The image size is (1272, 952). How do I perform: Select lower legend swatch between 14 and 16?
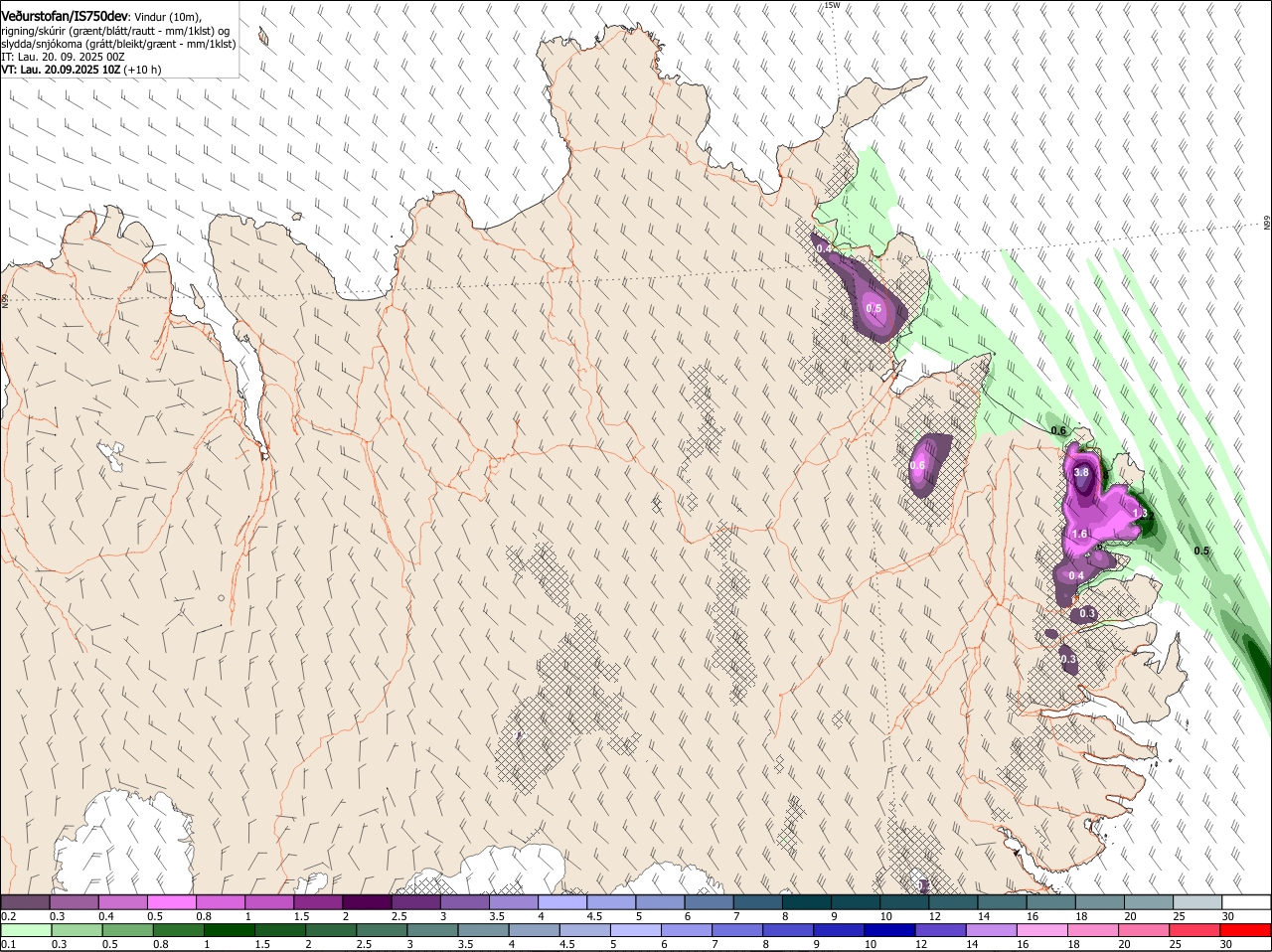pos(991,930)
